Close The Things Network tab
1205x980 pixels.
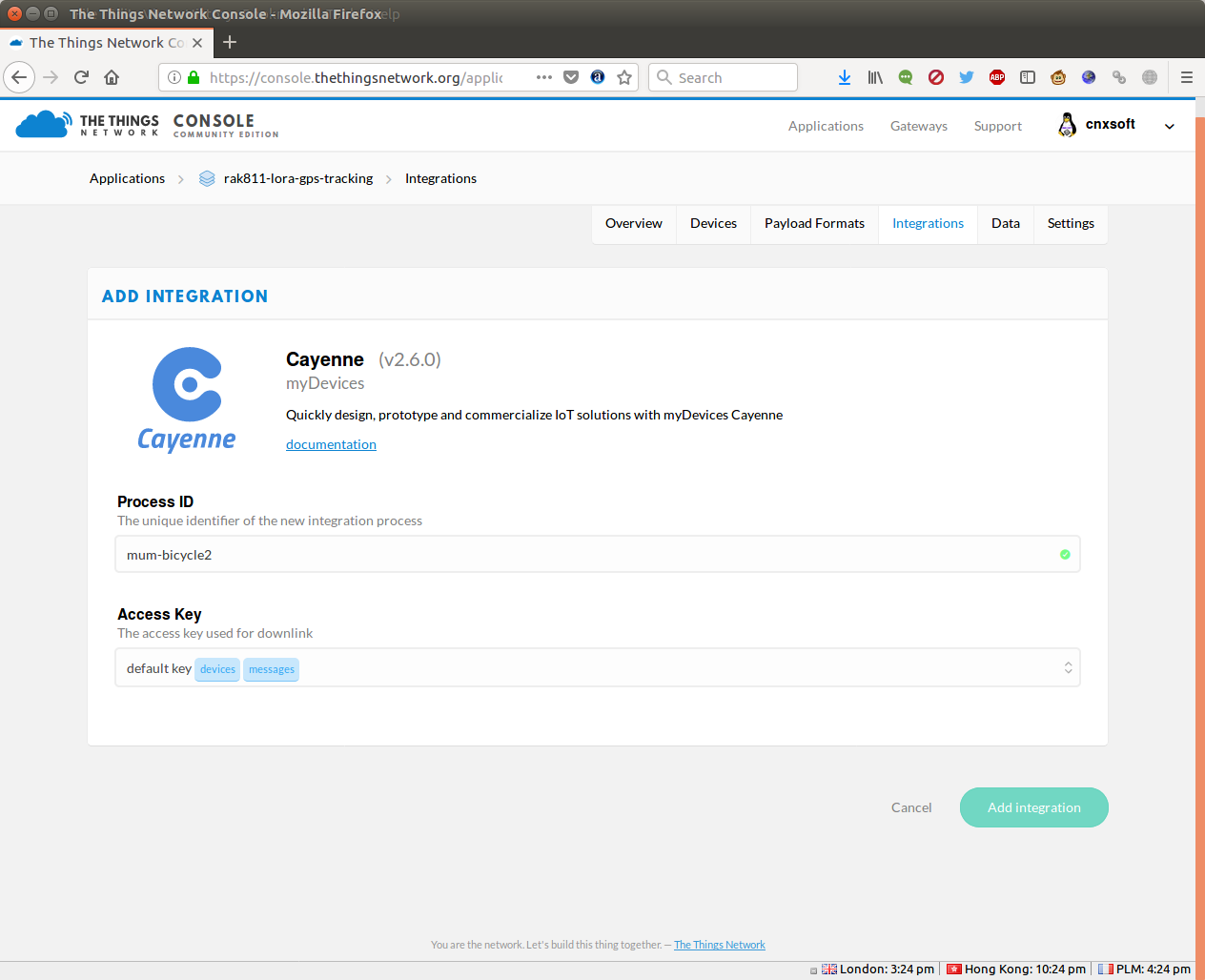click(197, 43)
